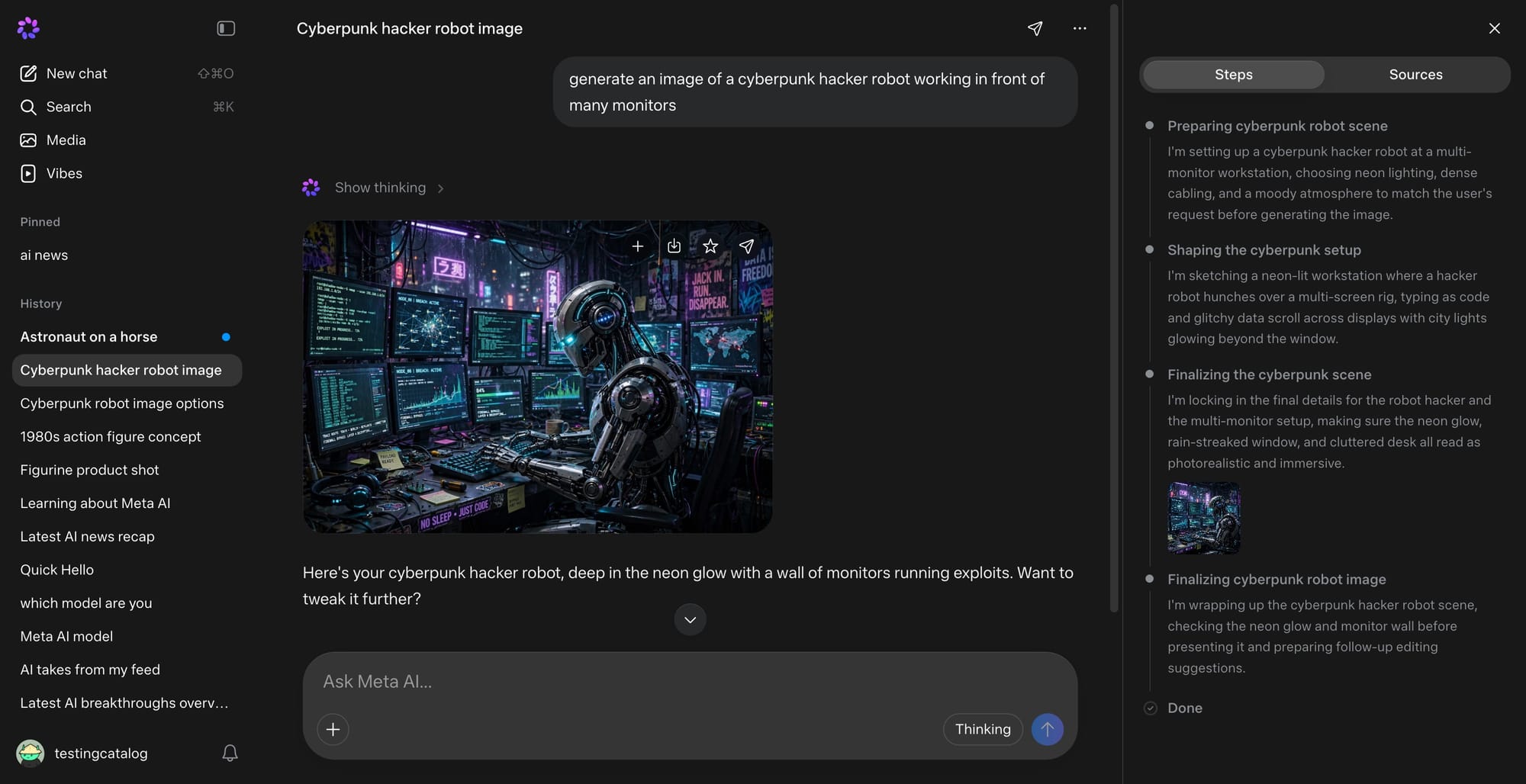1526x784 pixels.
Task: Download the generated robot image
Action: coord(674,246)
